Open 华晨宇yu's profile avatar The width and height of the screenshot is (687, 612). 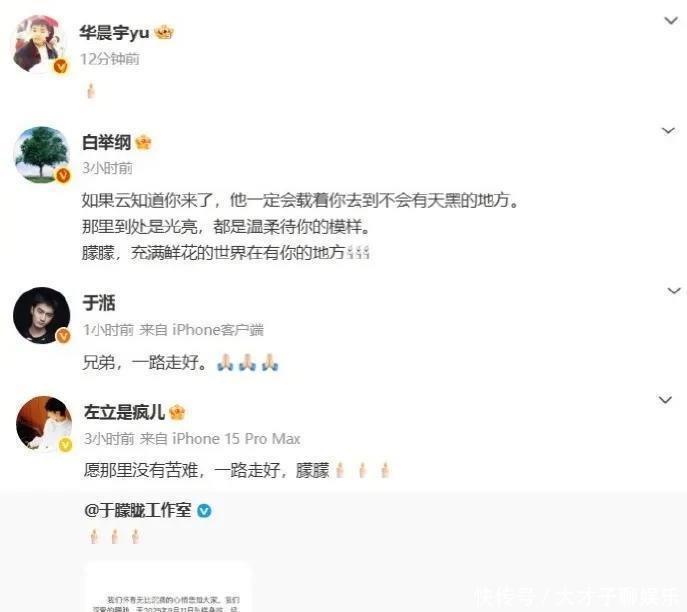tap(39, 43)
